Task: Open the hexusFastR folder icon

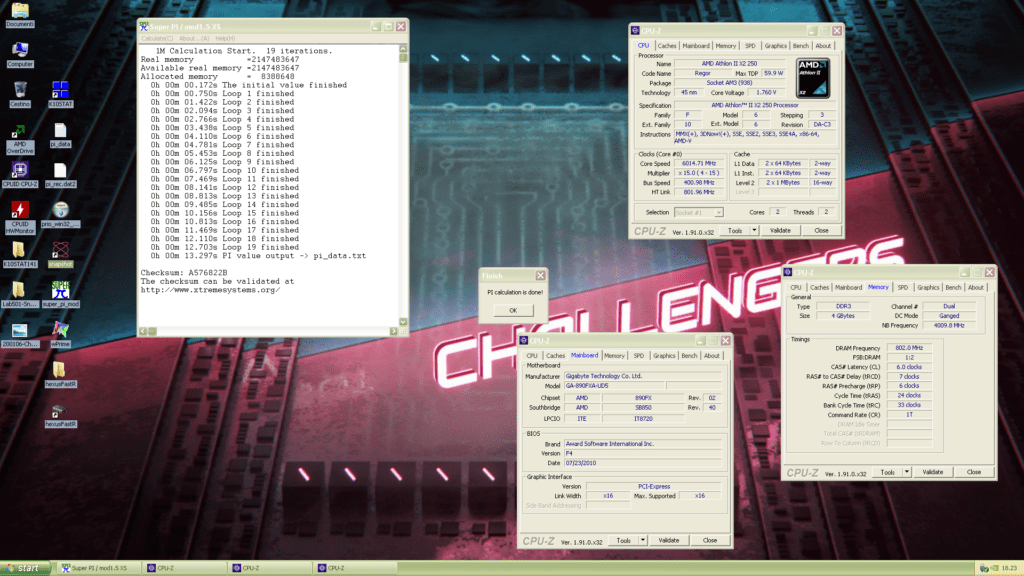Action: click(60, 375)
